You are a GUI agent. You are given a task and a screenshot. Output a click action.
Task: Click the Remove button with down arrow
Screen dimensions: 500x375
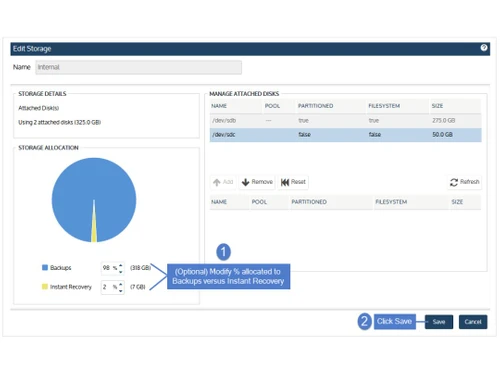pos(257,182)
